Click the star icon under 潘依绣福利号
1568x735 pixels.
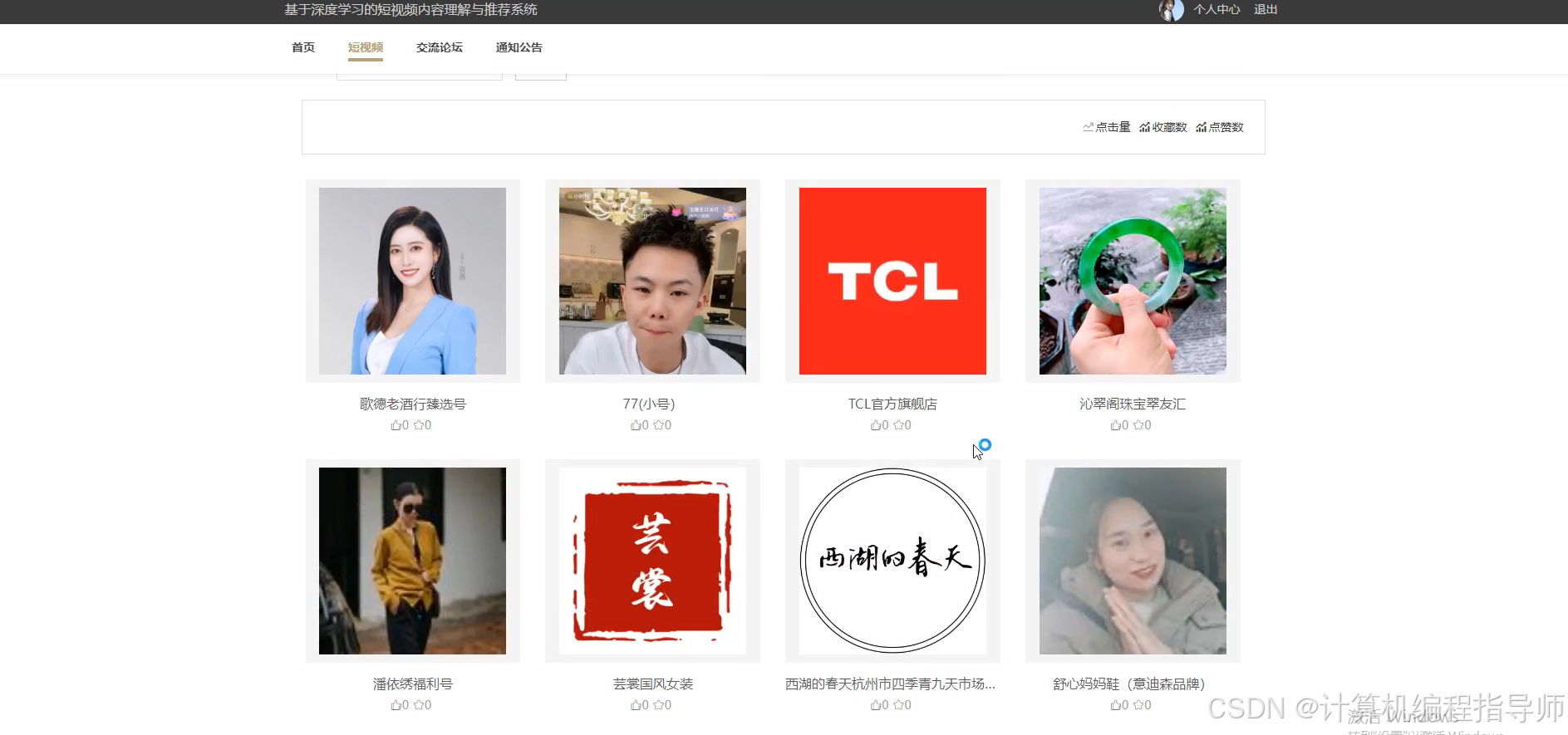[x=419, y=705]
